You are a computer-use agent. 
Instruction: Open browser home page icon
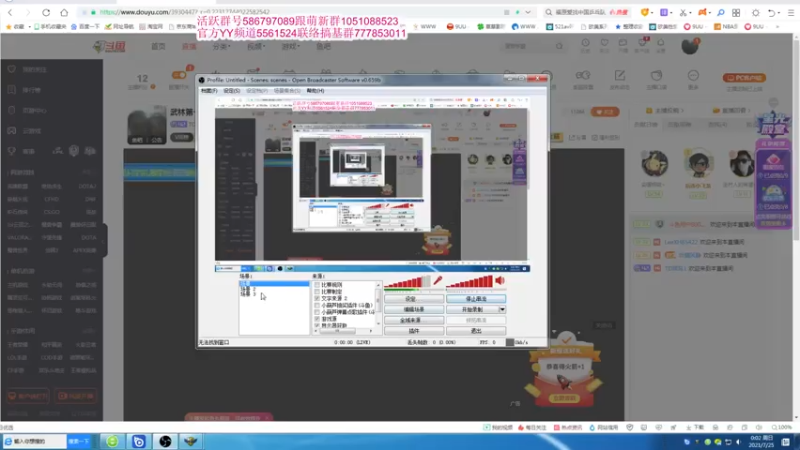pyautogui.click(x=64, y=12)
